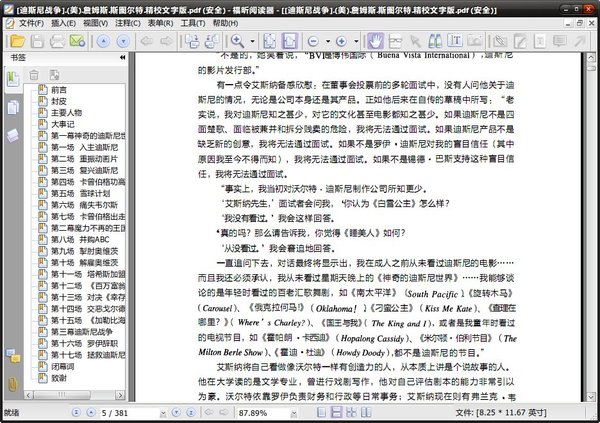Select the Hand tool in toolbar
600x423 pixels.
(377, 42)
